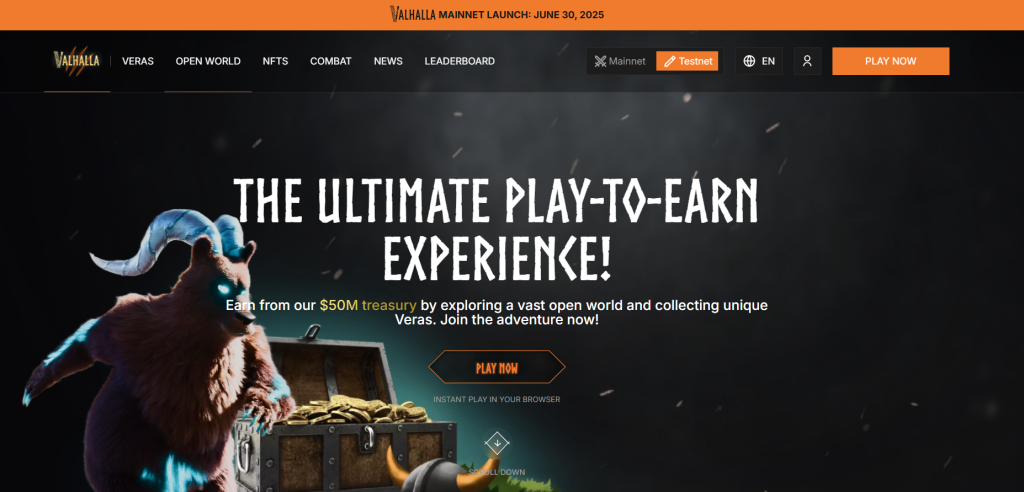Screen dimensions: 1024x492
Task: Select the Combat nav link
Action: coord(331,61)
